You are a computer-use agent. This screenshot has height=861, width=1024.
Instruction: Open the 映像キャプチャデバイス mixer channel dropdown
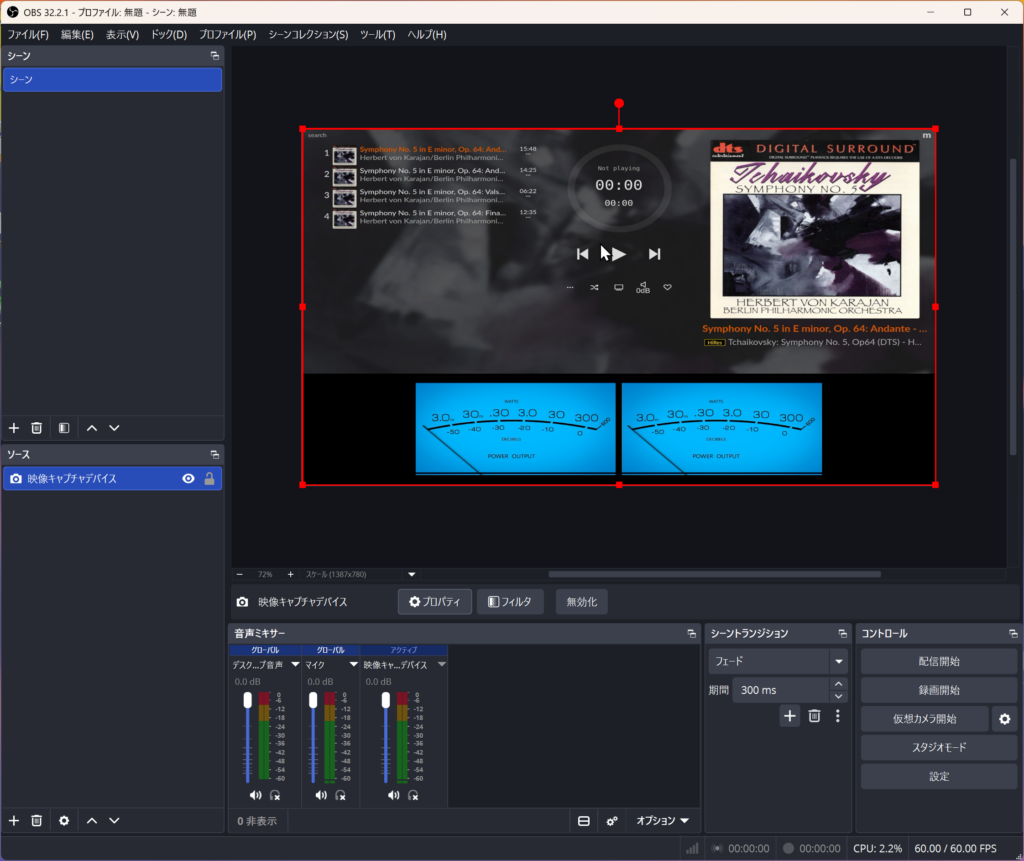(441, 664)
